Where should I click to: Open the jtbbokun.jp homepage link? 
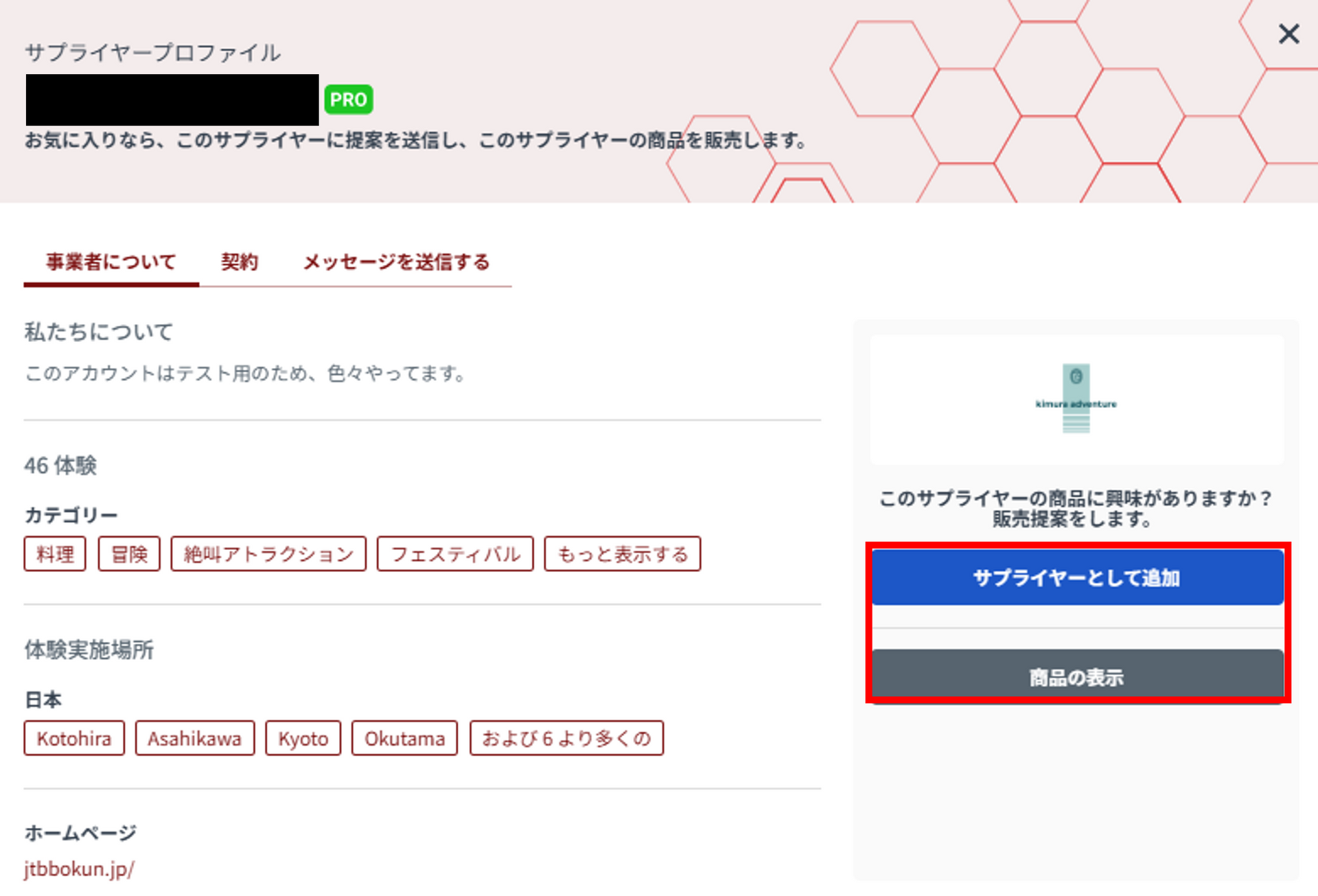click(x=79, y=869)
